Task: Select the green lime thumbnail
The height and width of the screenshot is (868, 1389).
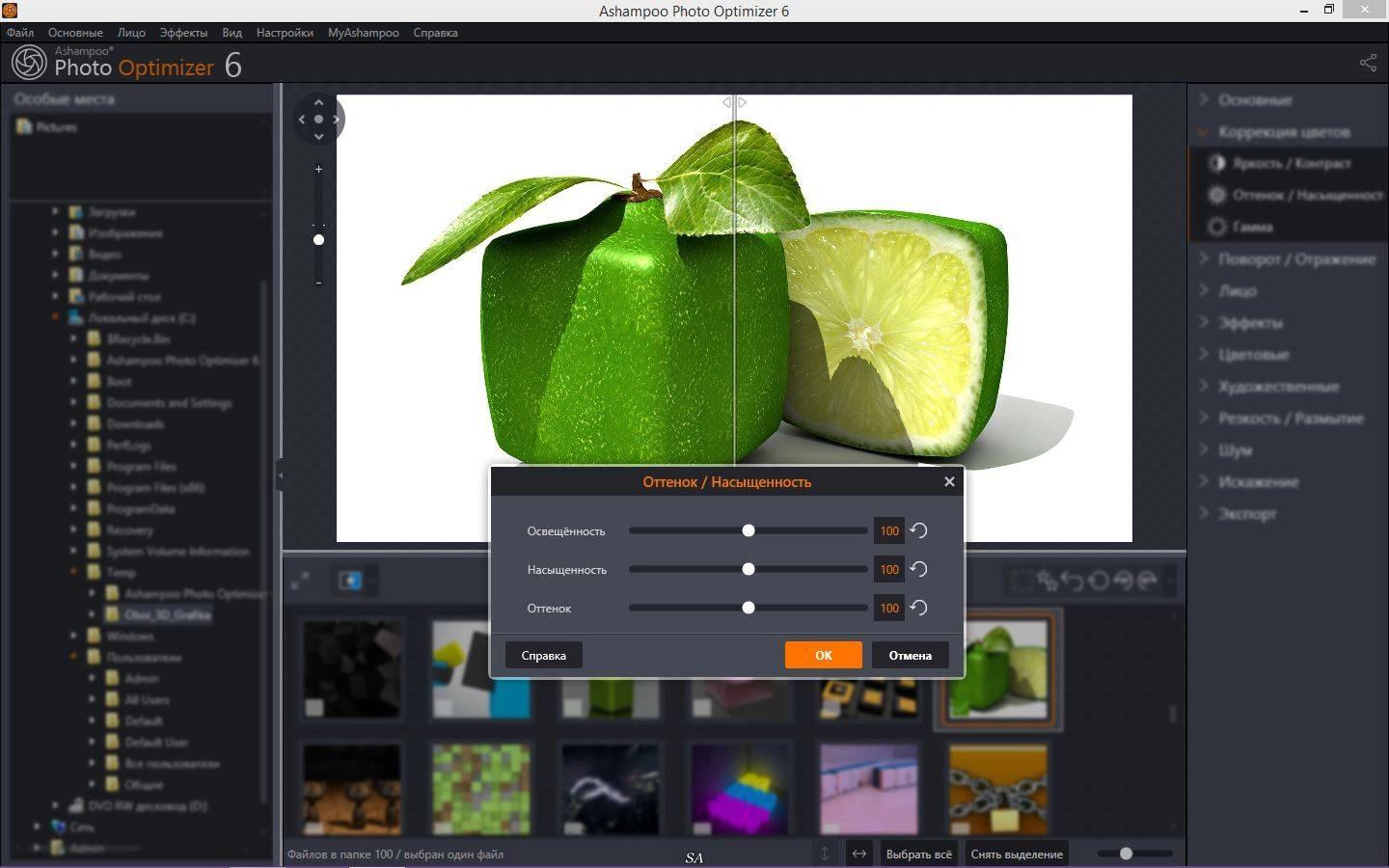Action: pos(998,669)
